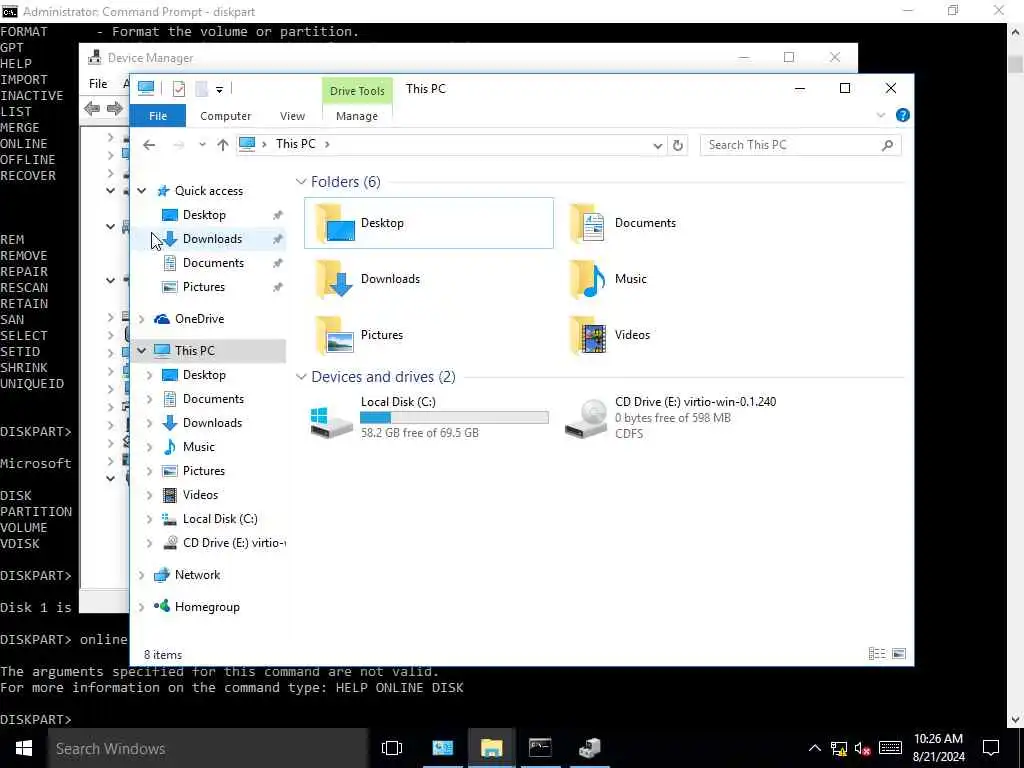1024x768 pixels.
Task: Click Device Manager back arrow toolbar icon
Action: [92, 108]
